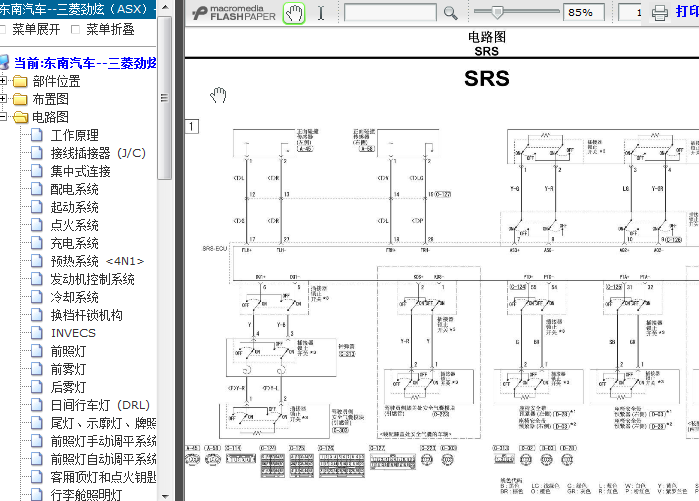Click the 打印 print link
The width and height of the screenshot is (699, 501).
pos(687,12)
